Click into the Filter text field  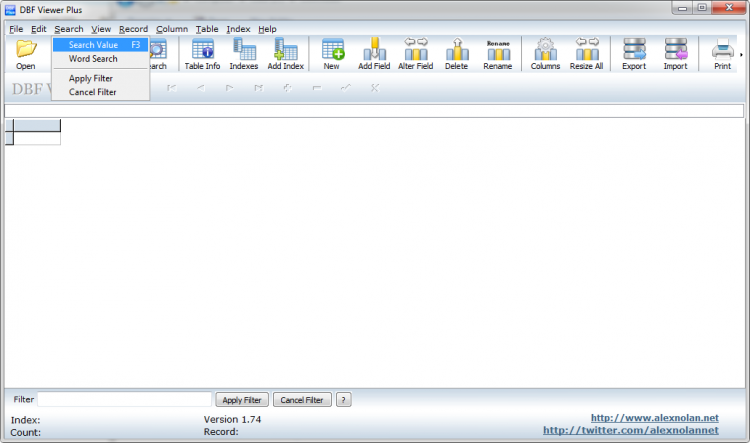(x=124, y=399)
